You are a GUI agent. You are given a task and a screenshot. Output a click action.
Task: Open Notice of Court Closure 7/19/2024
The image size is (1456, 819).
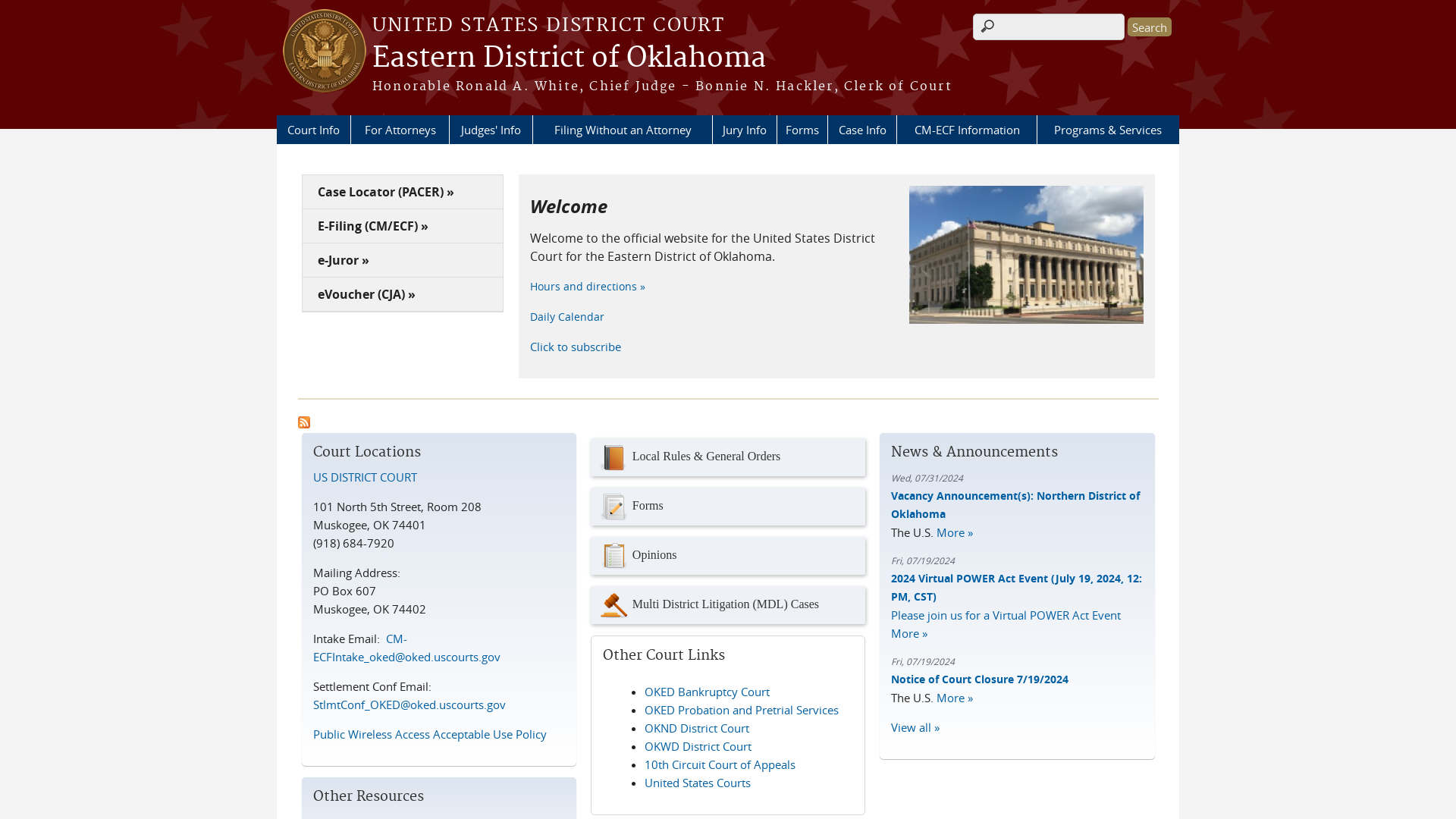pos(980,679)
